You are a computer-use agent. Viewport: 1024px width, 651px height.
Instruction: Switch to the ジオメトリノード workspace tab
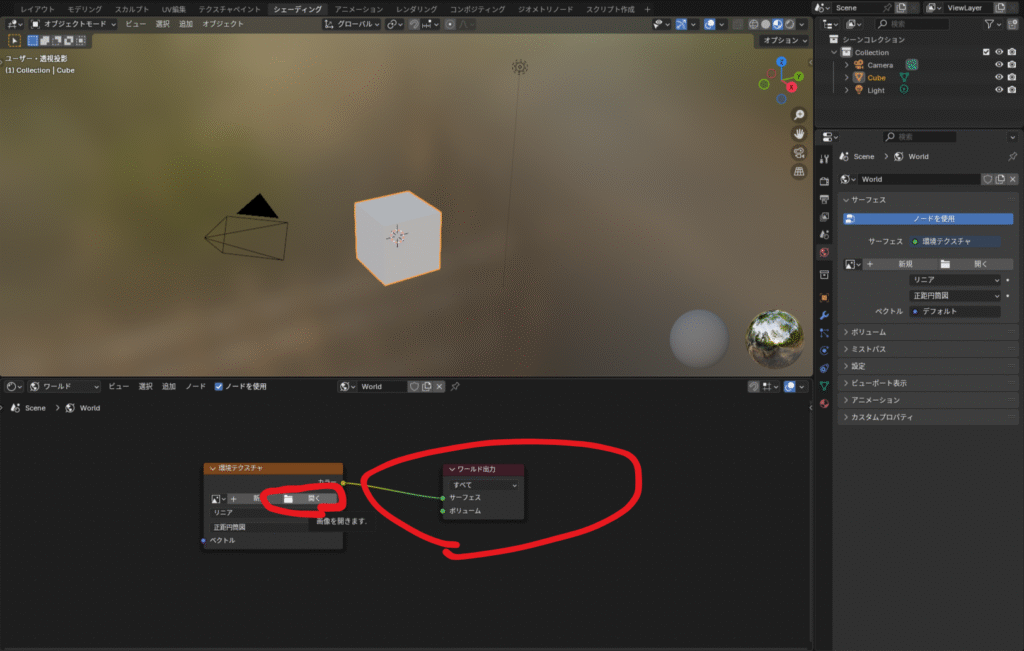tap(545, 9)
